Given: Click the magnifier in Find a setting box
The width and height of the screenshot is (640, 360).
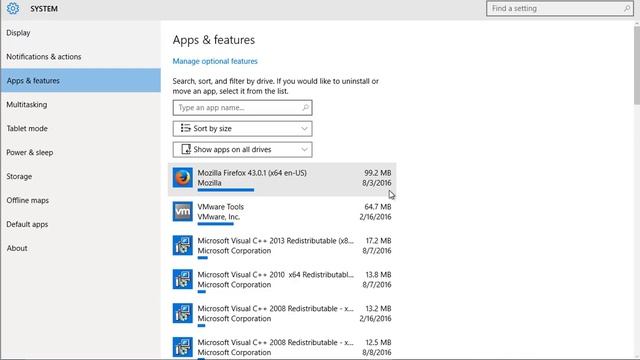Looking at the screenshot, I should click(627, 8).
